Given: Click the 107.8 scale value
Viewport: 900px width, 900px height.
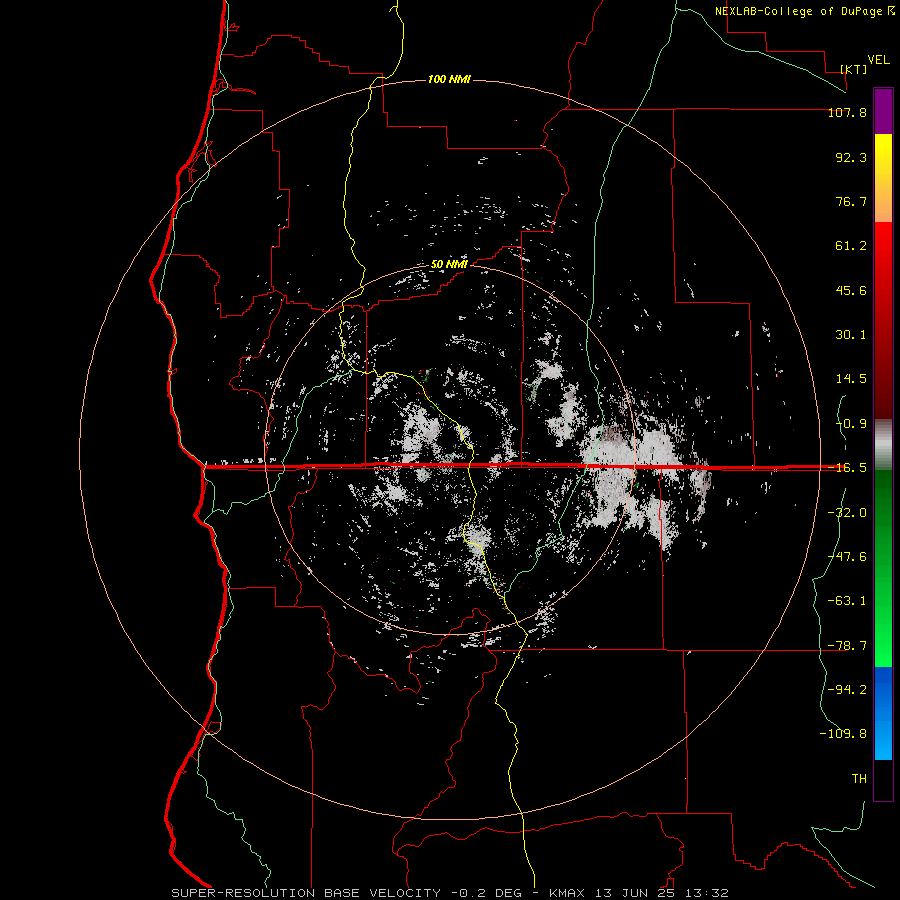Looking at the screenshot, I should [x=847, y=112].
